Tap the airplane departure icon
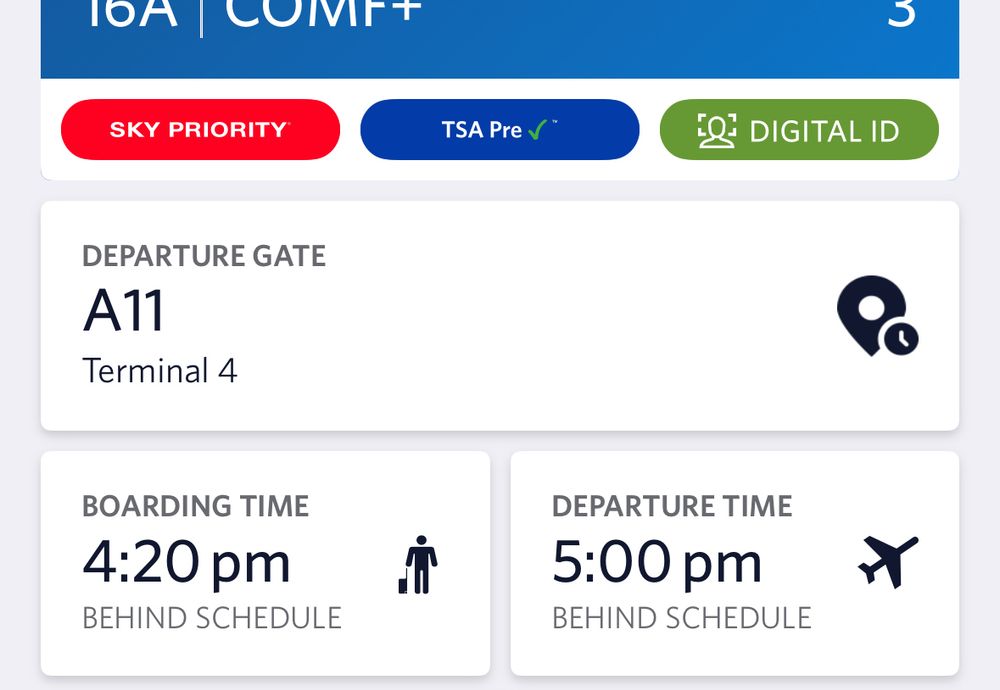The image size is (1000, 690). tap(888, 561)
